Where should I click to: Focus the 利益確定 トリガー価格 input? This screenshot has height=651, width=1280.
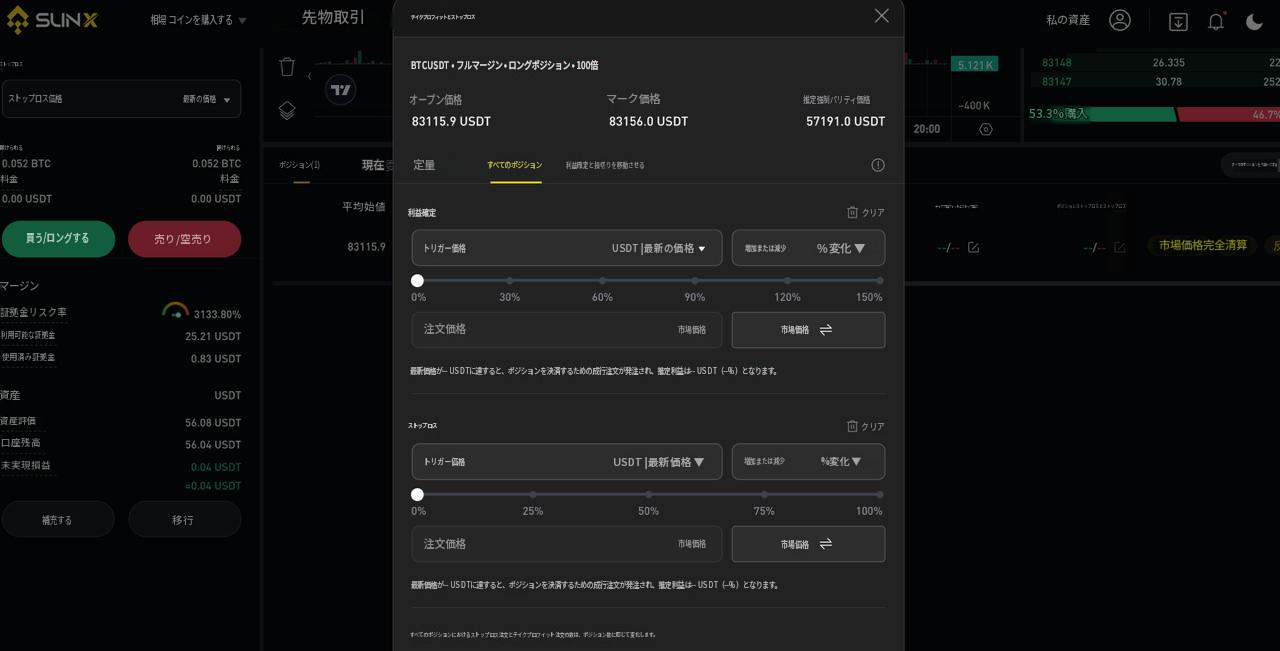567,248
